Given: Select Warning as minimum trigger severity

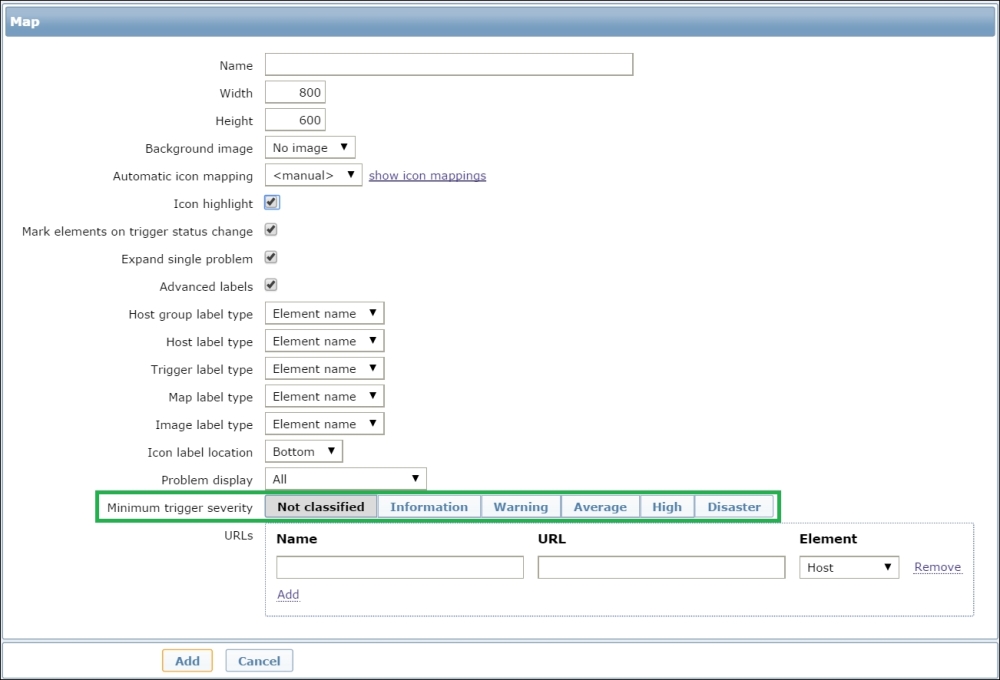Looking at the screenshot, I should [x=521, y=507].
